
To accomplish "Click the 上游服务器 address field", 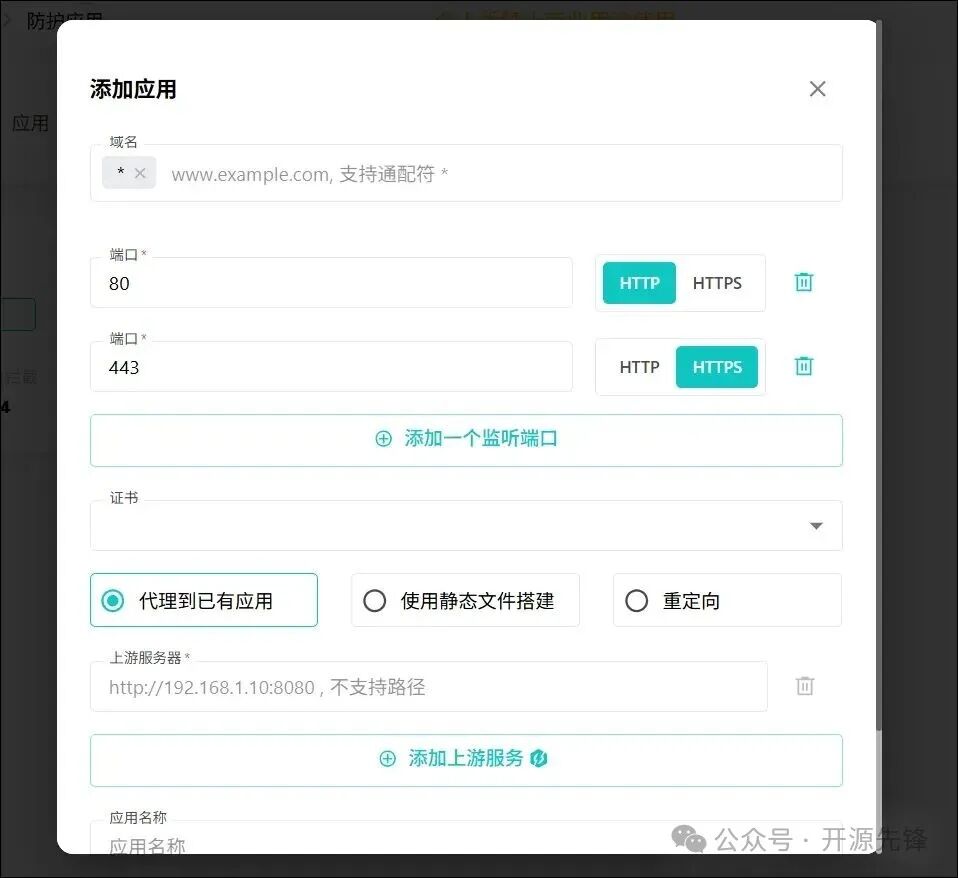I will tap(428, 687).
